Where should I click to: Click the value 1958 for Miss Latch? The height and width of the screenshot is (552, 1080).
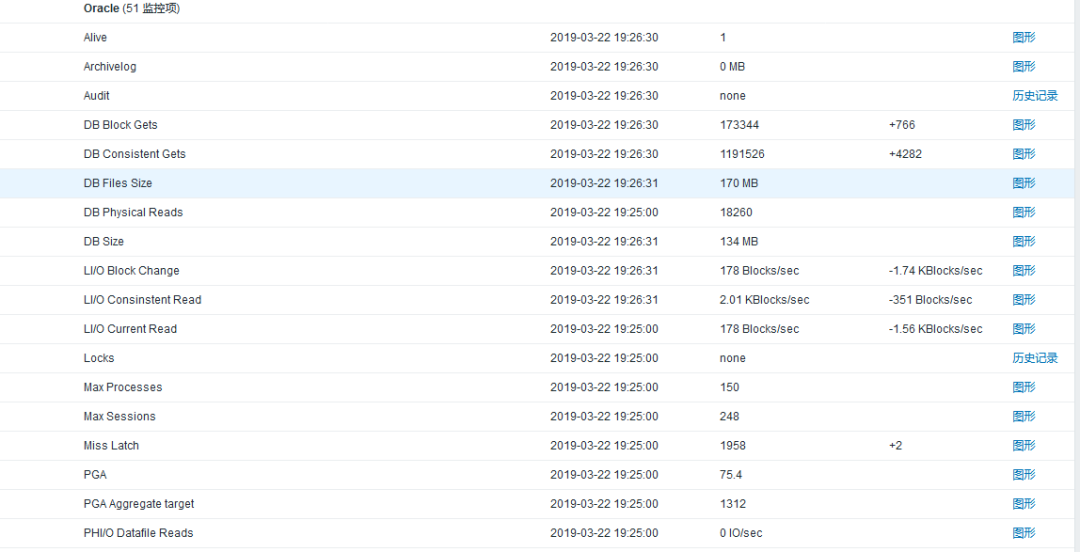click(x=733, y=445)
